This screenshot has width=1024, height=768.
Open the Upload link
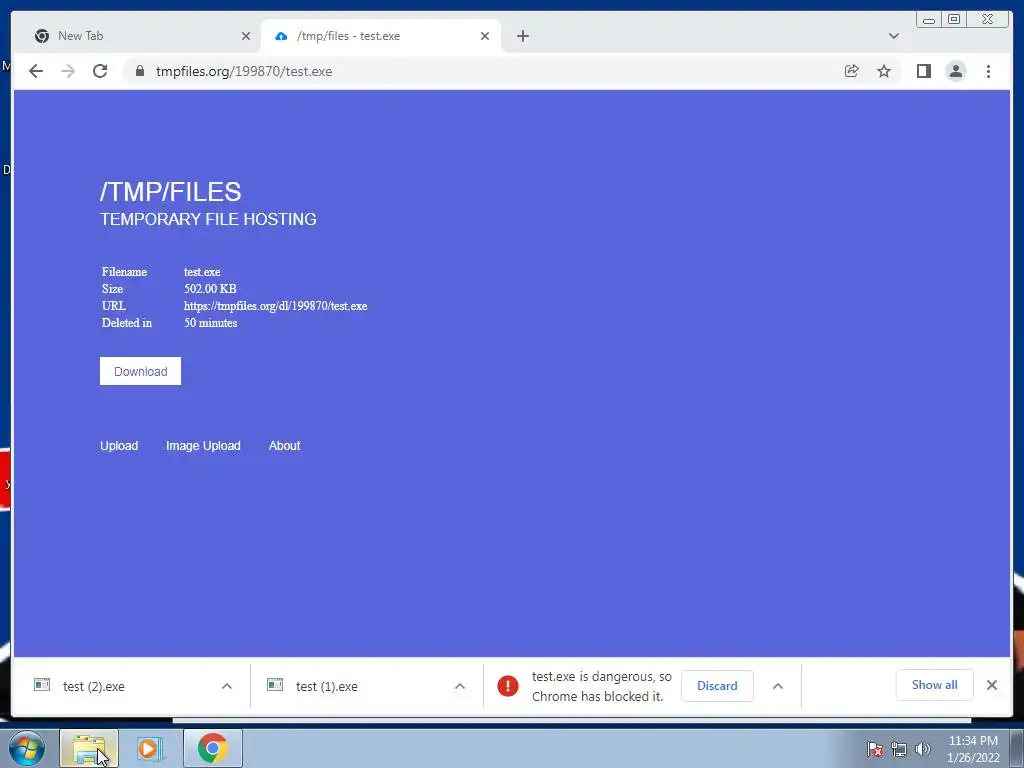(119, 445)
